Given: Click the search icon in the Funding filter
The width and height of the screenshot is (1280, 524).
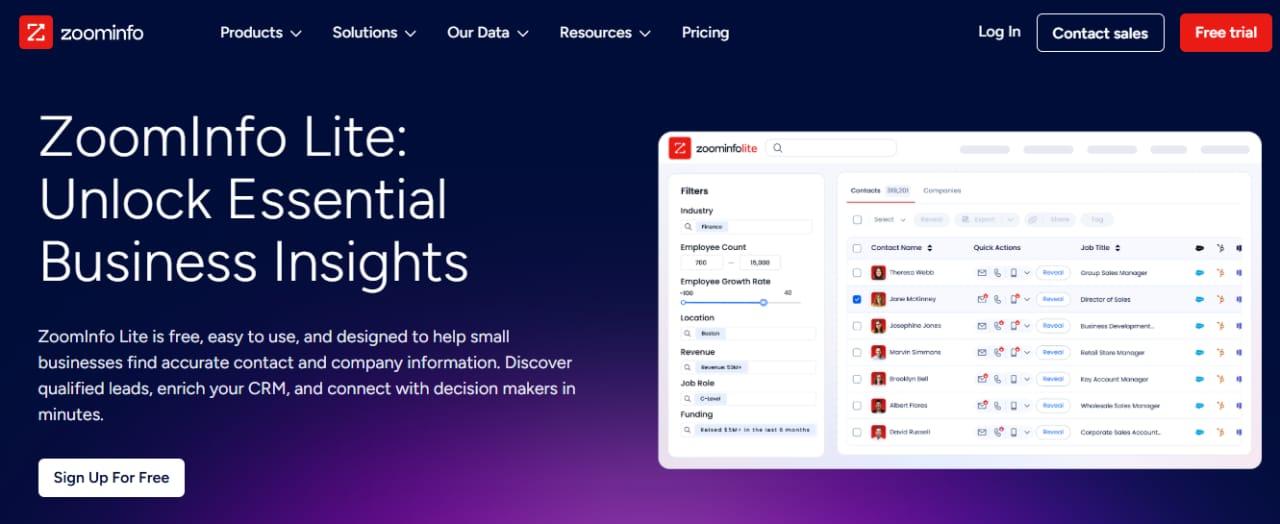Looking at the screenshot, I should coord(688,430).
